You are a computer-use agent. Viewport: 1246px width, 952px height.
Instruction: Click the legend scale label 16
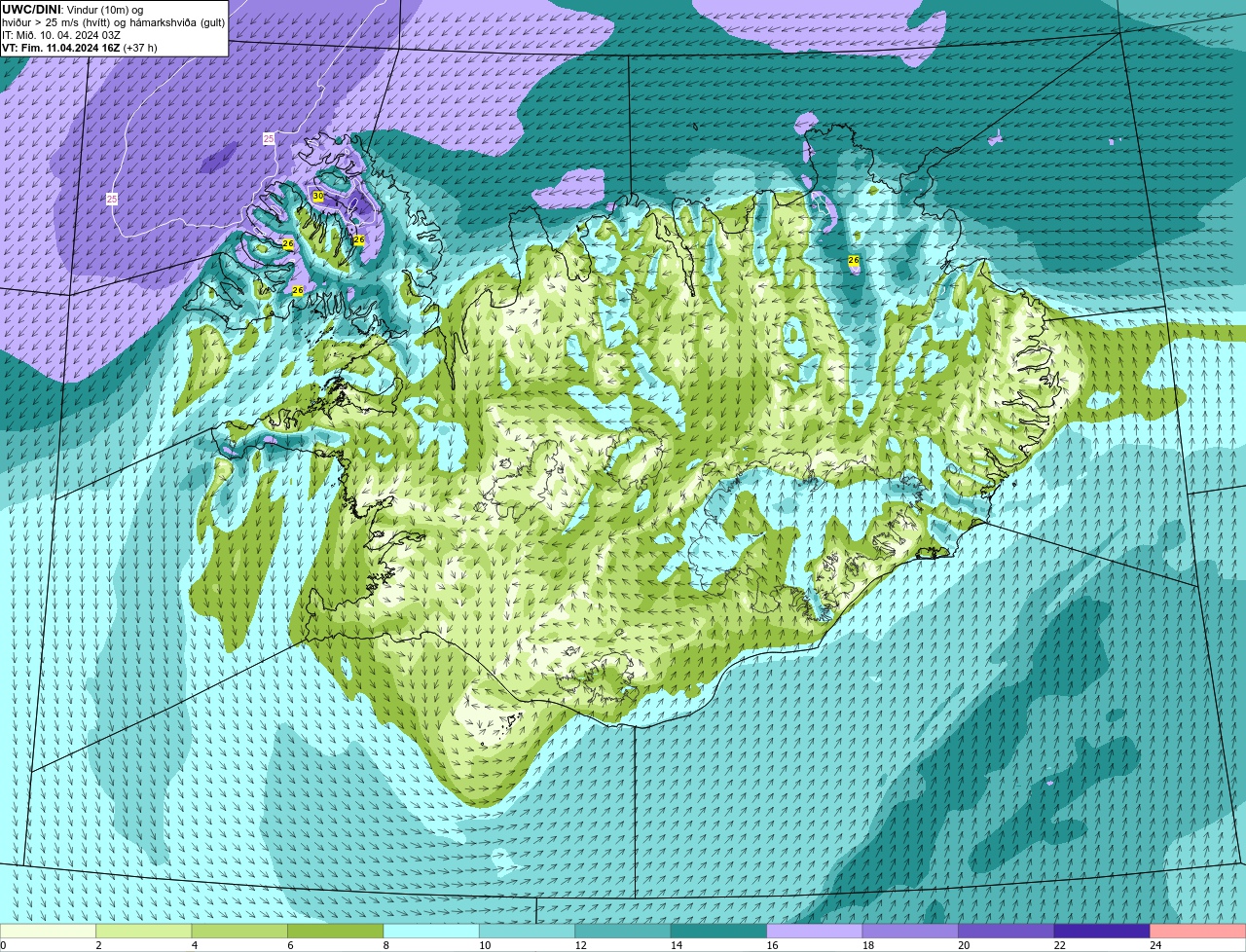[772, 945]
